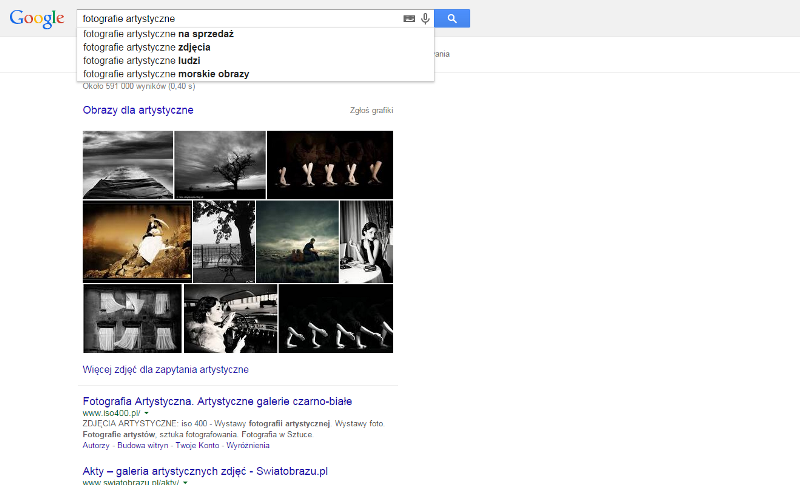Open the on-screen keyboard icon

tap(409, 19)
